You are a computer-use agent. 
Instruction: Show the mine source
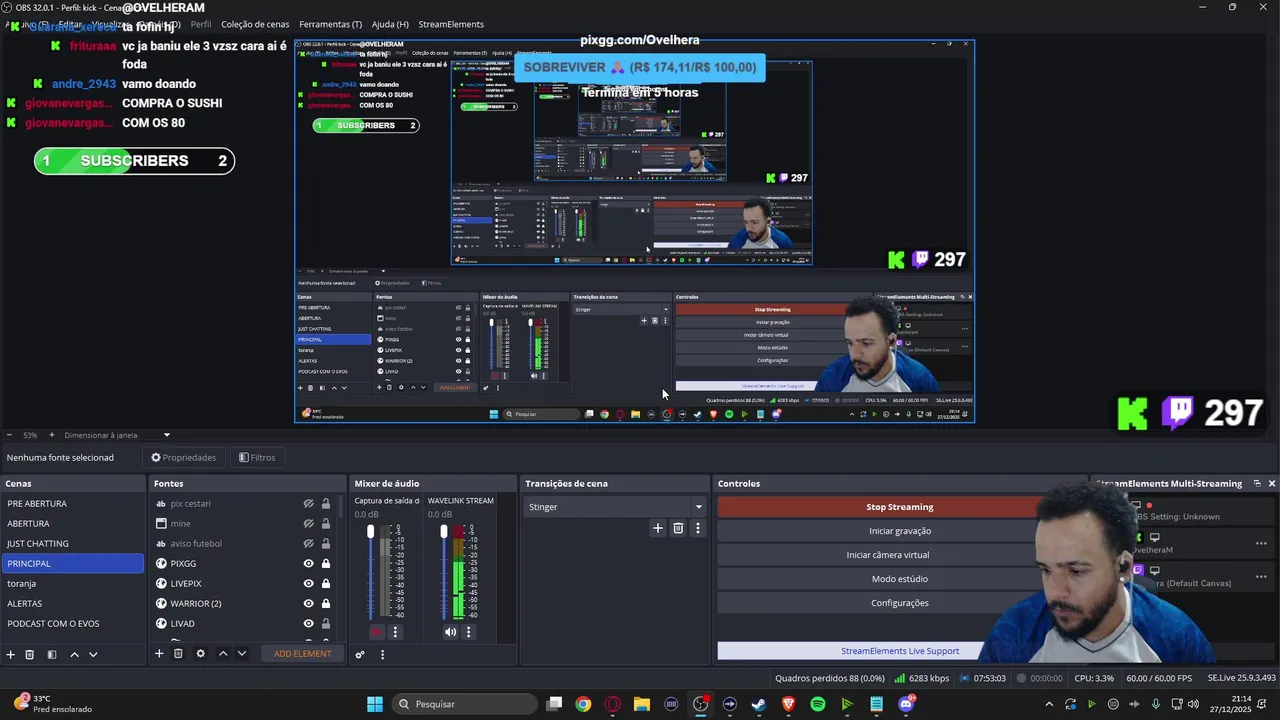pyautogui.click(x=309, y=524)
